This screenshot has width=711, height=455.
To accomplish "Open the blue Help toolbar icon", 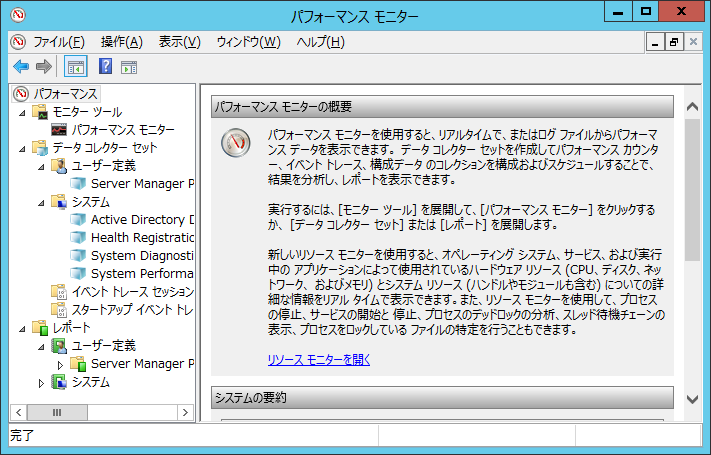I will coord(105,67).
